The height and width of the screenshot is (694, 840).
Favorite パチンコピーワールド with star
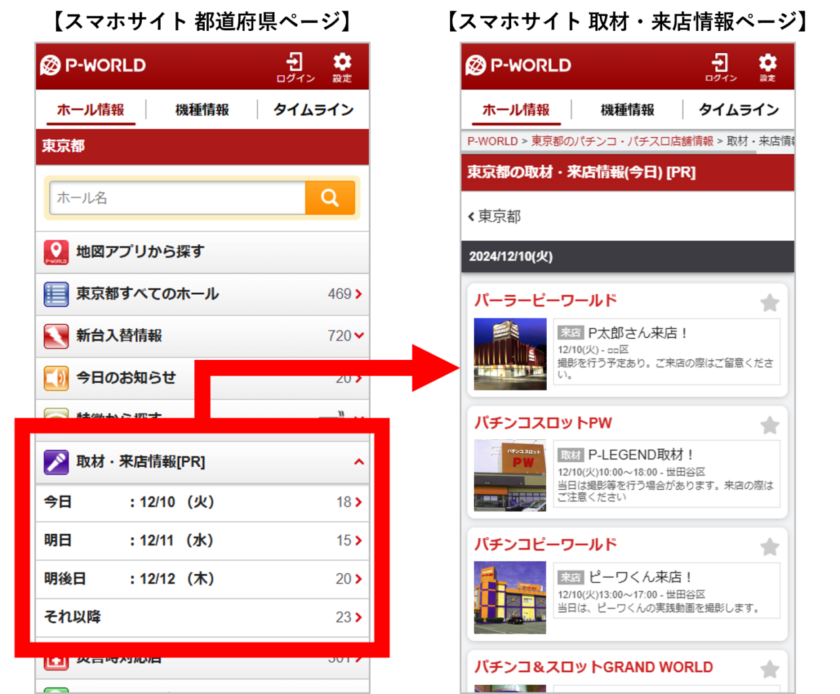770,547
